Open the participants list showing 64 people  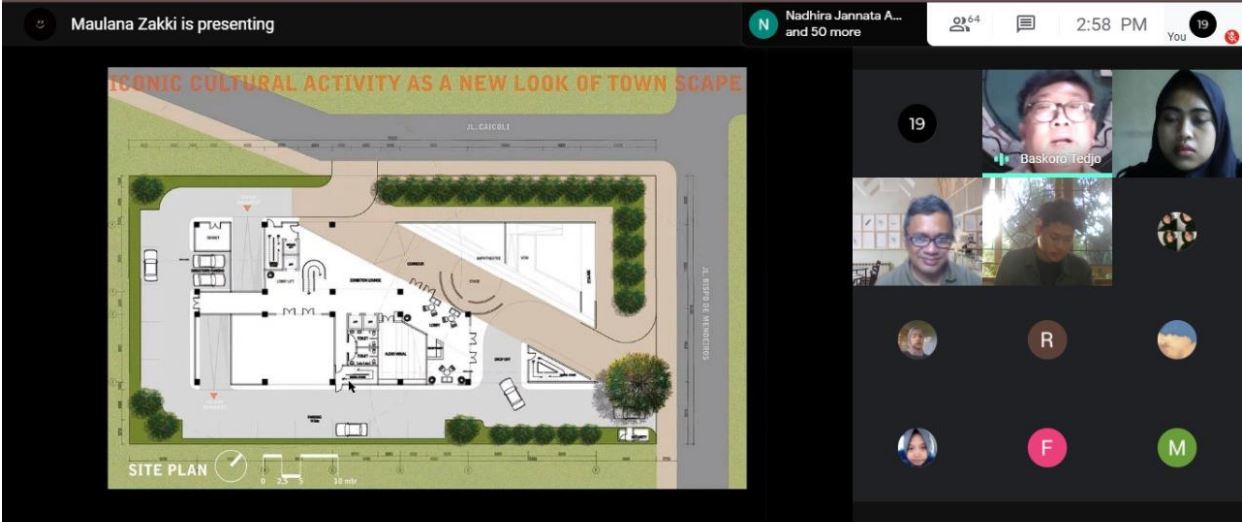pyautogui.click(x=962, y=24)
